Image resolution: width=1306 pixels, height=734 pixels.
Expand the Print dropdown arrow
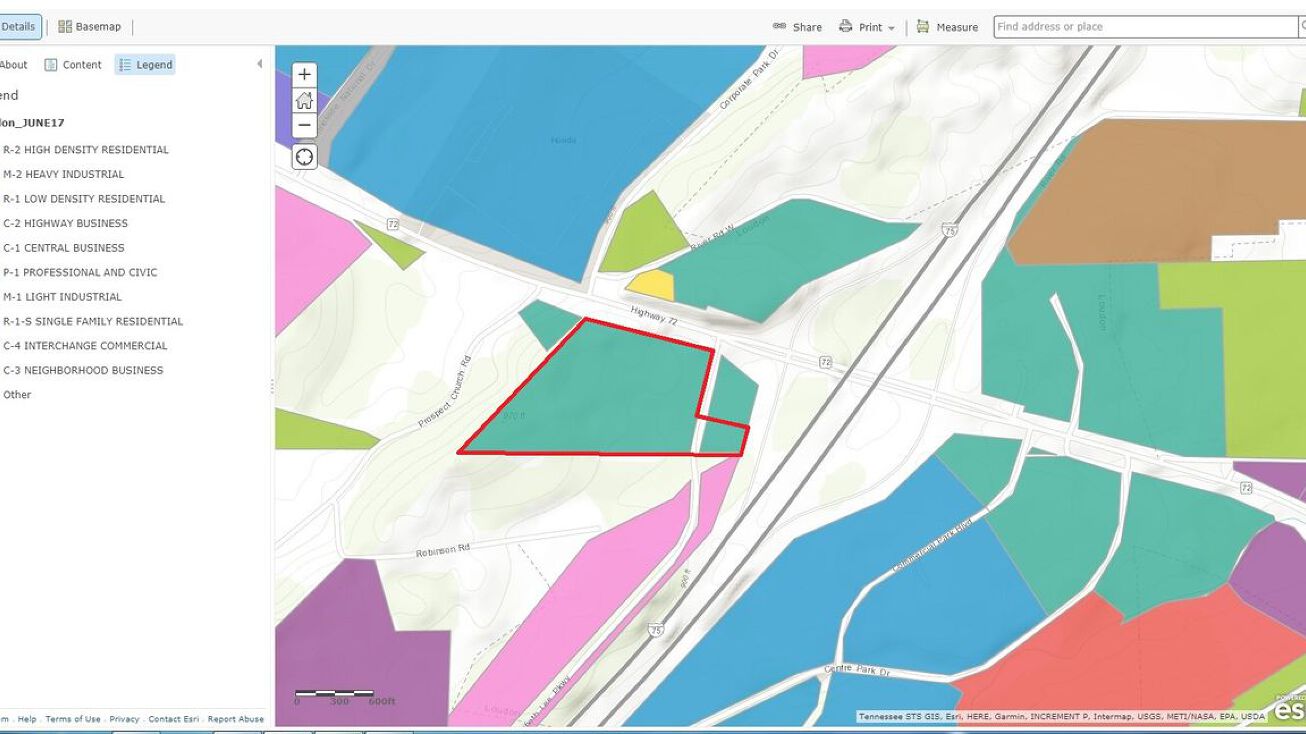click(x=891, y=28)
